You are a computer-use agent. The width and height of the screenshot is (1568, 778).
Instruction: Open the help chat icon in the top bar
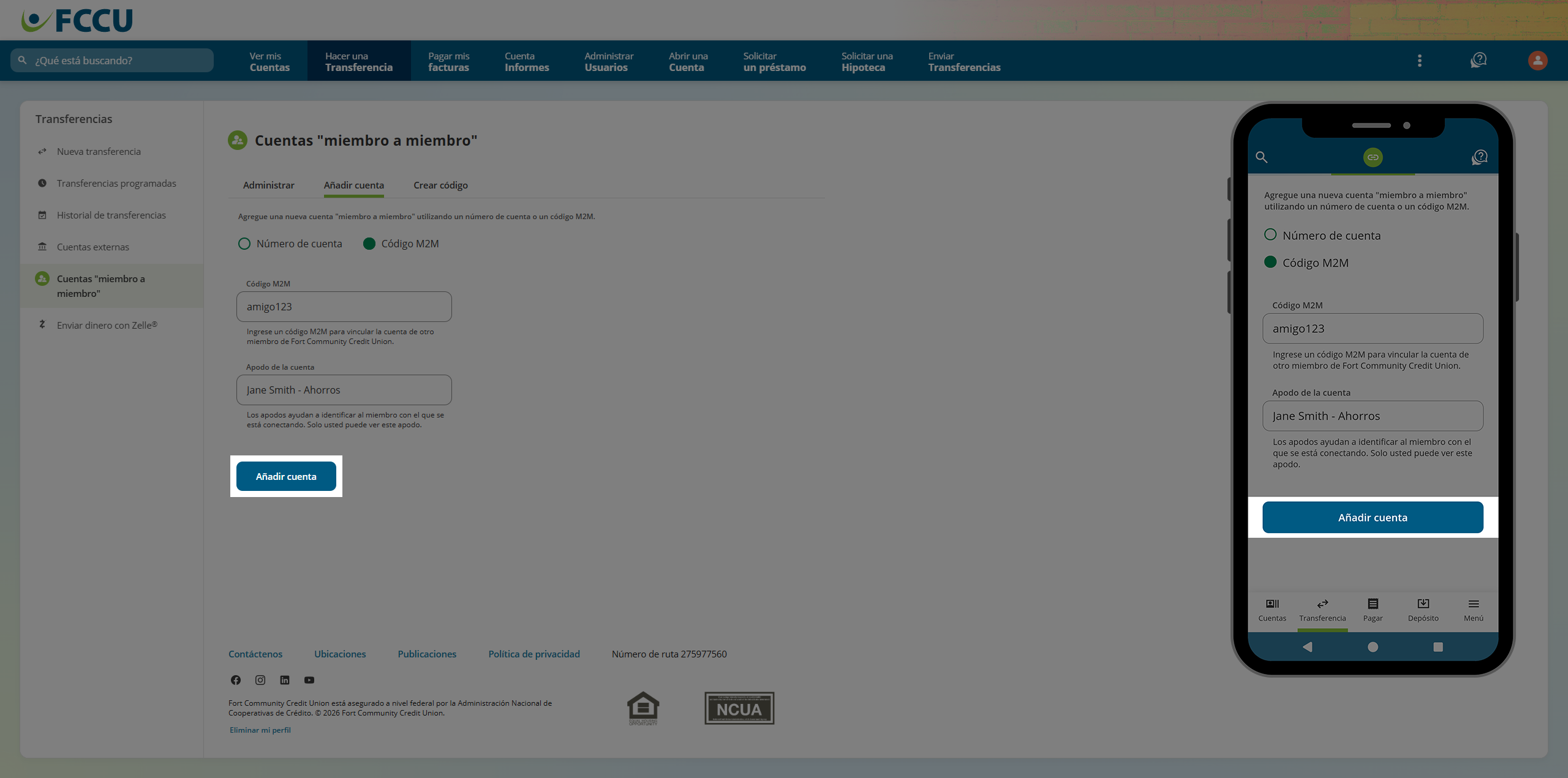(x=1479, y=60)
